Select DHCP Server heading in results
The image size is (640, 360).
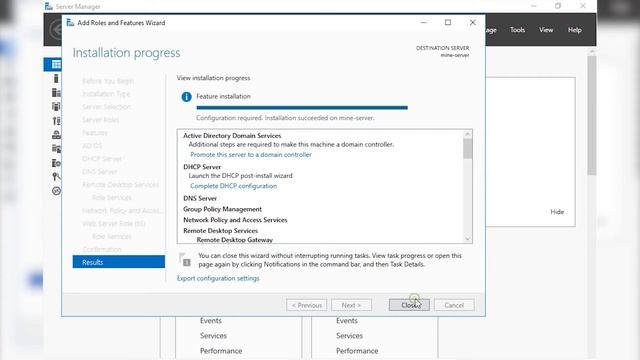tap(202, 167)
